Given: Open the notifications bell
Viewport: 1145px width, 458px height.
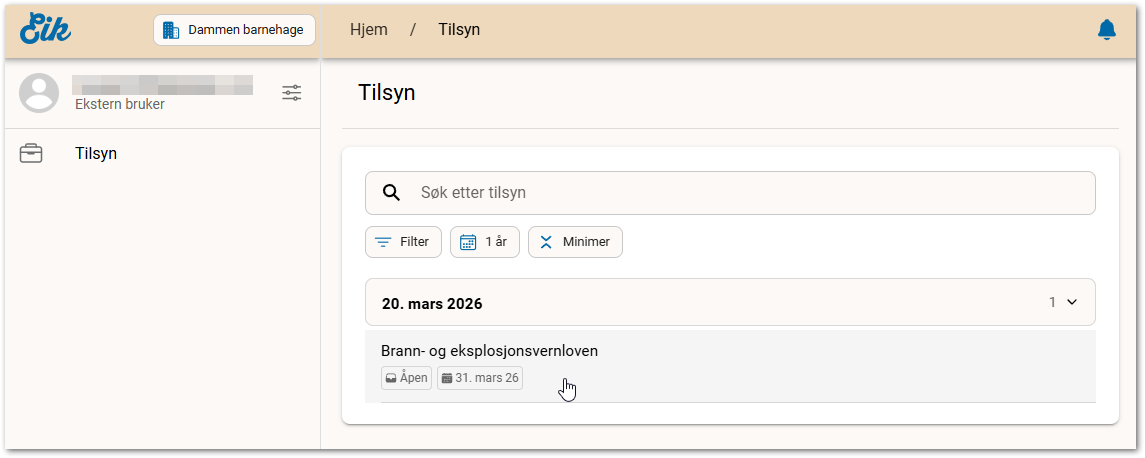Looking at the screenshot, I should point(1106,30).
